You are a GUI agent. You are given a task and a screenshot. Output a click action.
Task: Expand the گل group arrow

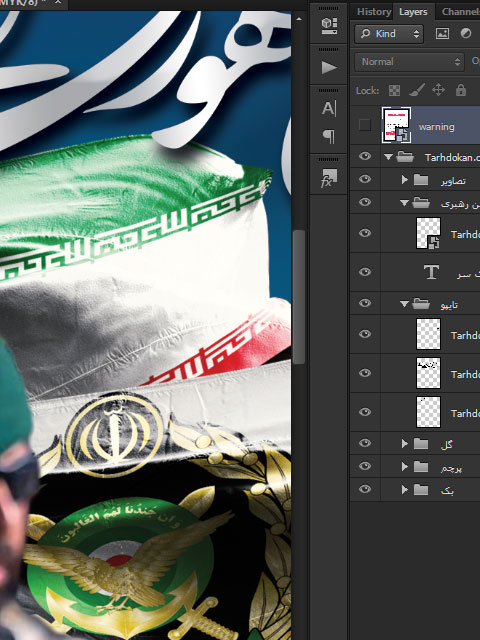click(404, 444)
